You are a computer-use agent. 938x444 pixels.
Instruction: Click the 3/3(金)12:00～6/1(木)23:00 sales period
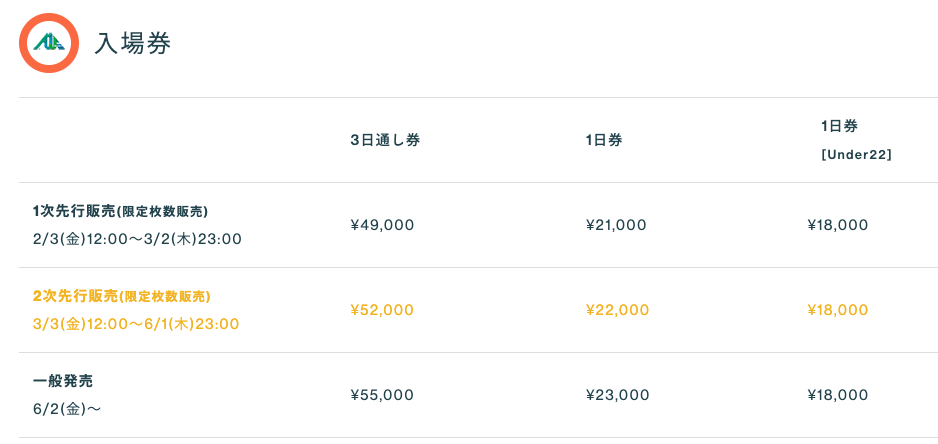[136, 324]
